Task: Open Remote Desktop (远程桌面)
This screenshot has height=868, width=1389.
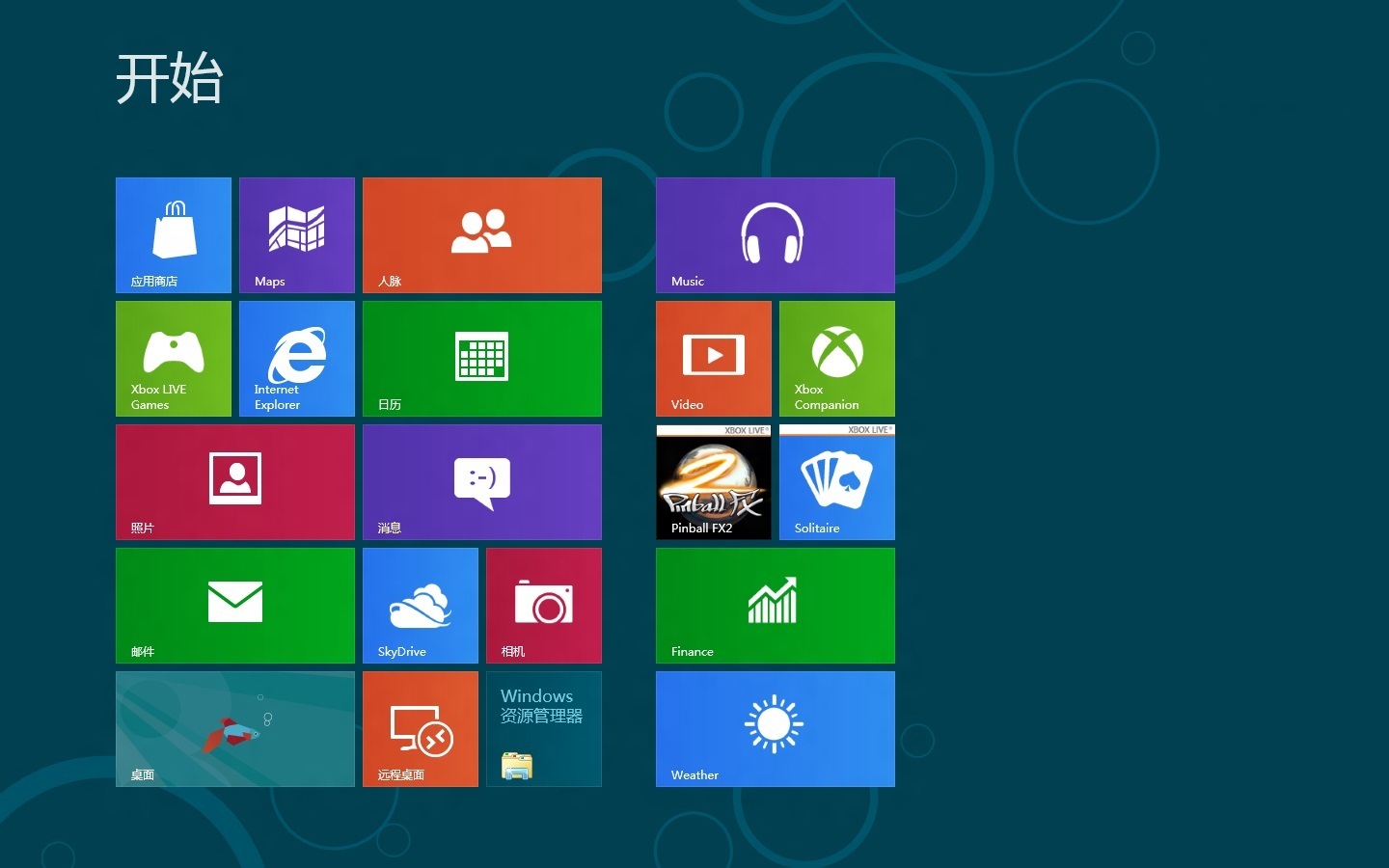Action: pos(420,728)
